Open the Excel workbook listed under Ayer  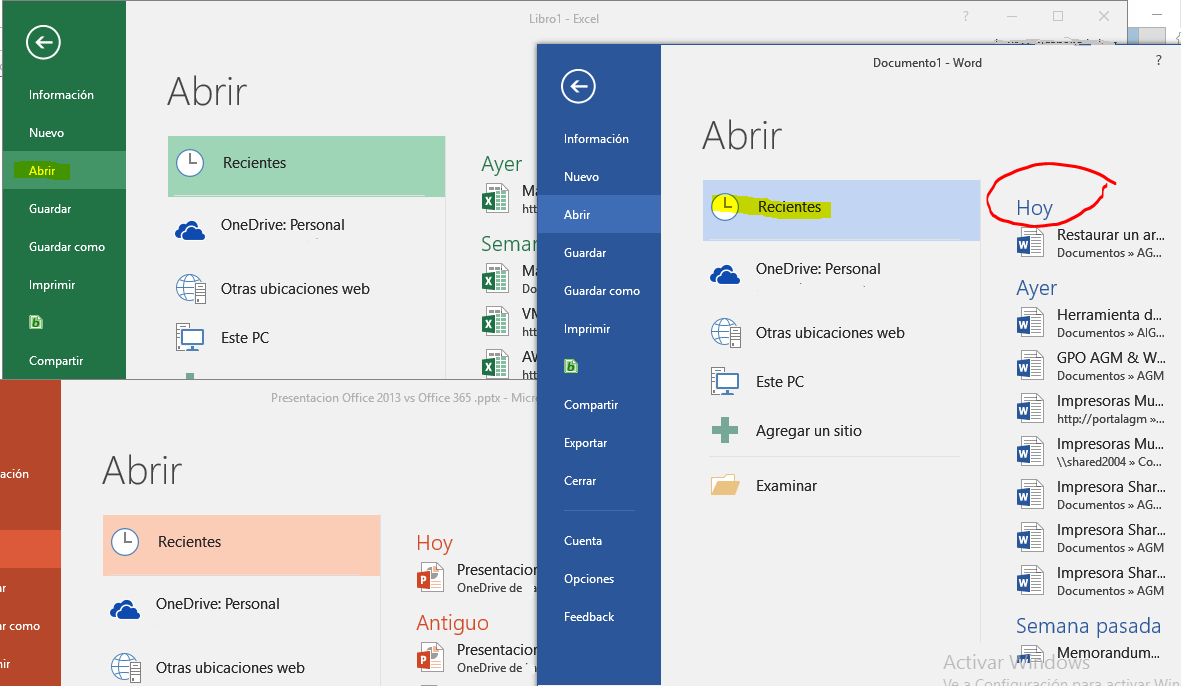[x=509, y=200]
